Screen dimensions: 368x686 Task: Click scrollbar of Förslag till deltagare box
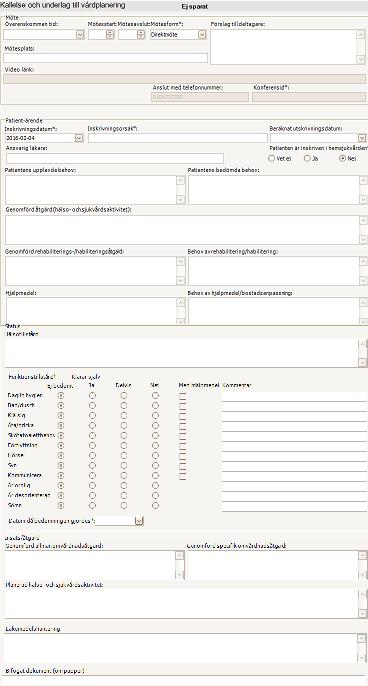361,47
